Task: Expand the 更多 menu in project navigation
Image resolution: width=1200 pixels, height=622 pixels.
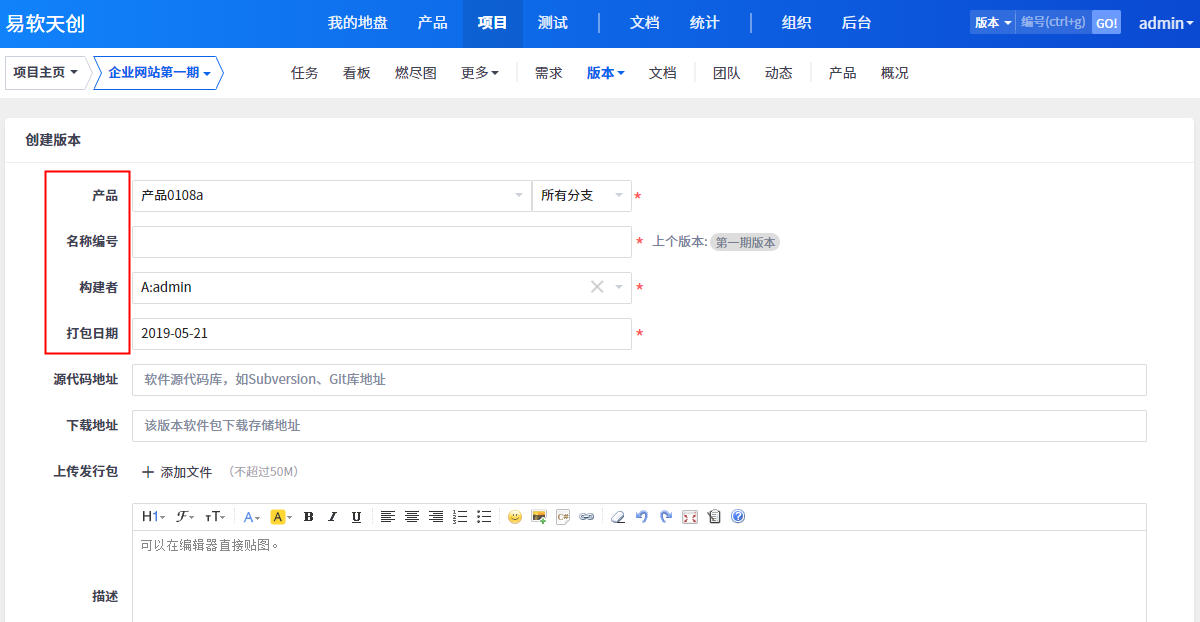Action: (479, 73)
